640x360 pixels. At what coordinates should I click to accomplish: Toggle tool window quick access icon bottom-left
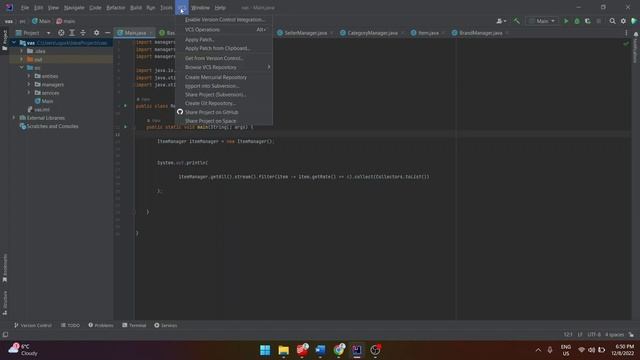[x=5, y=334]
